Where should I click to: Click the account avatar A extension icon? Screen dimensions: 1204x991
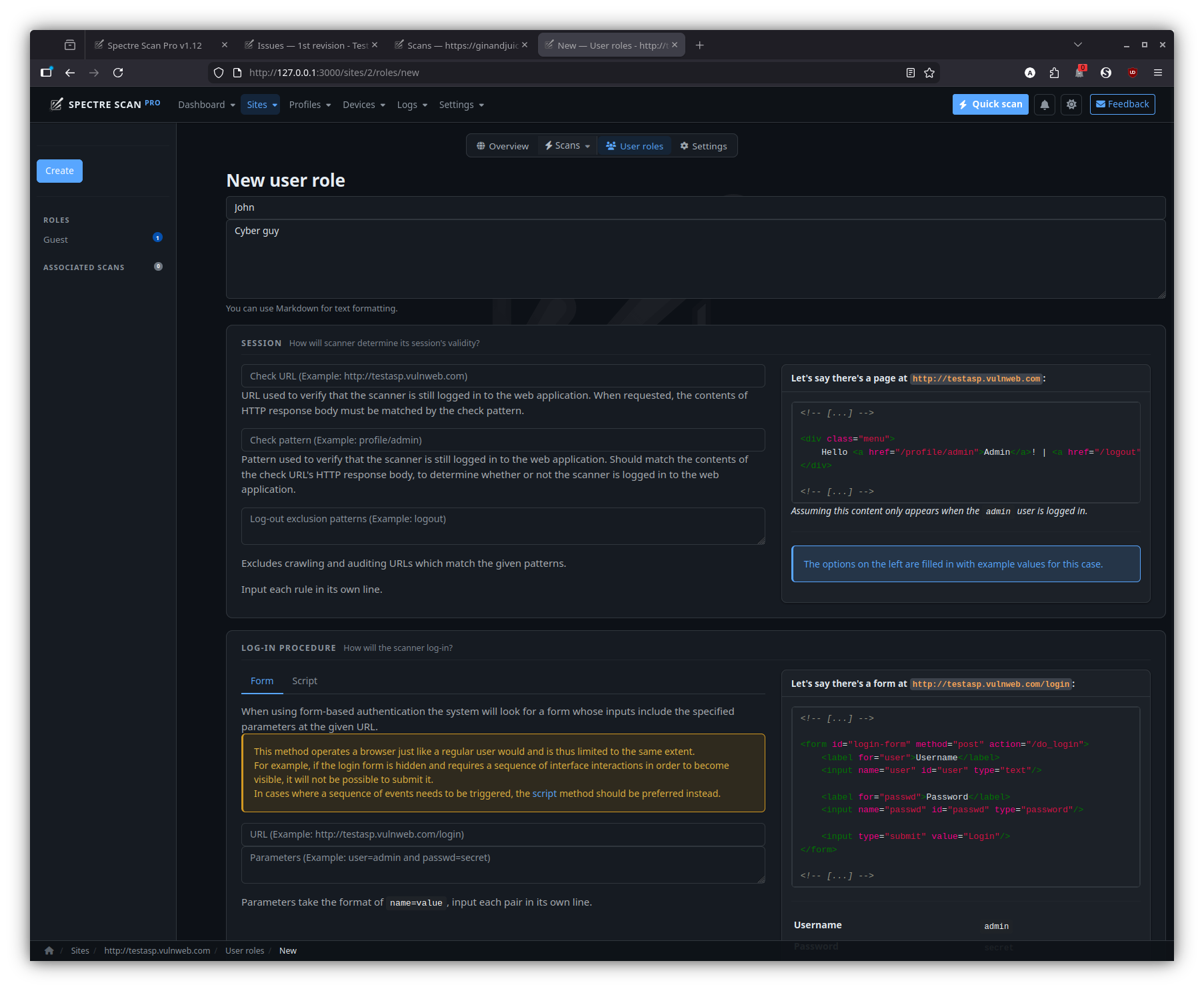click(x=1030, y=73)
